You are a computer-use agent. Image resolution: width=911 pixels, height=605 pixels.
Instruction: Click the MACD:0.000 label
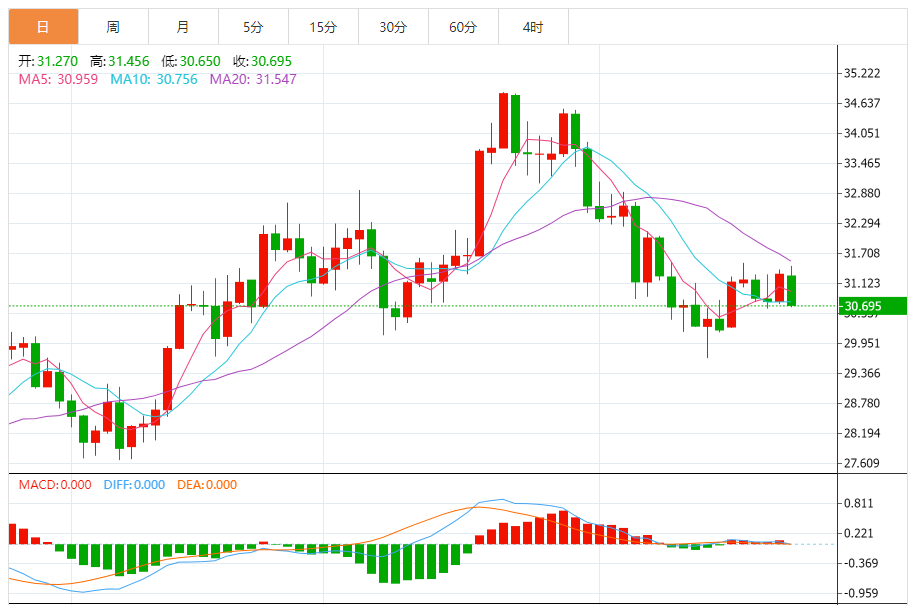(x=55, y=485)
